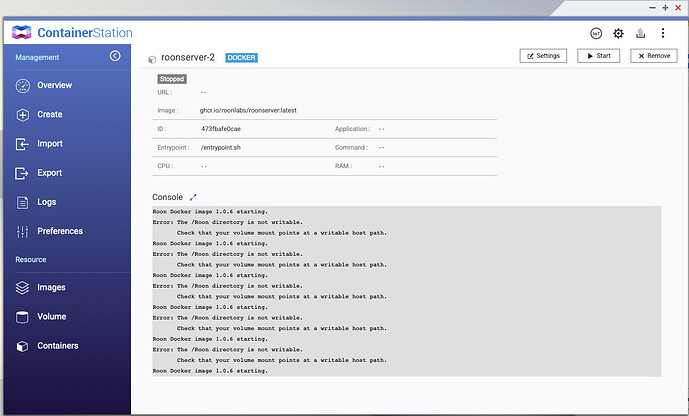
Task: Remove the roonserver-2 container
Action: tap(654, 56)
